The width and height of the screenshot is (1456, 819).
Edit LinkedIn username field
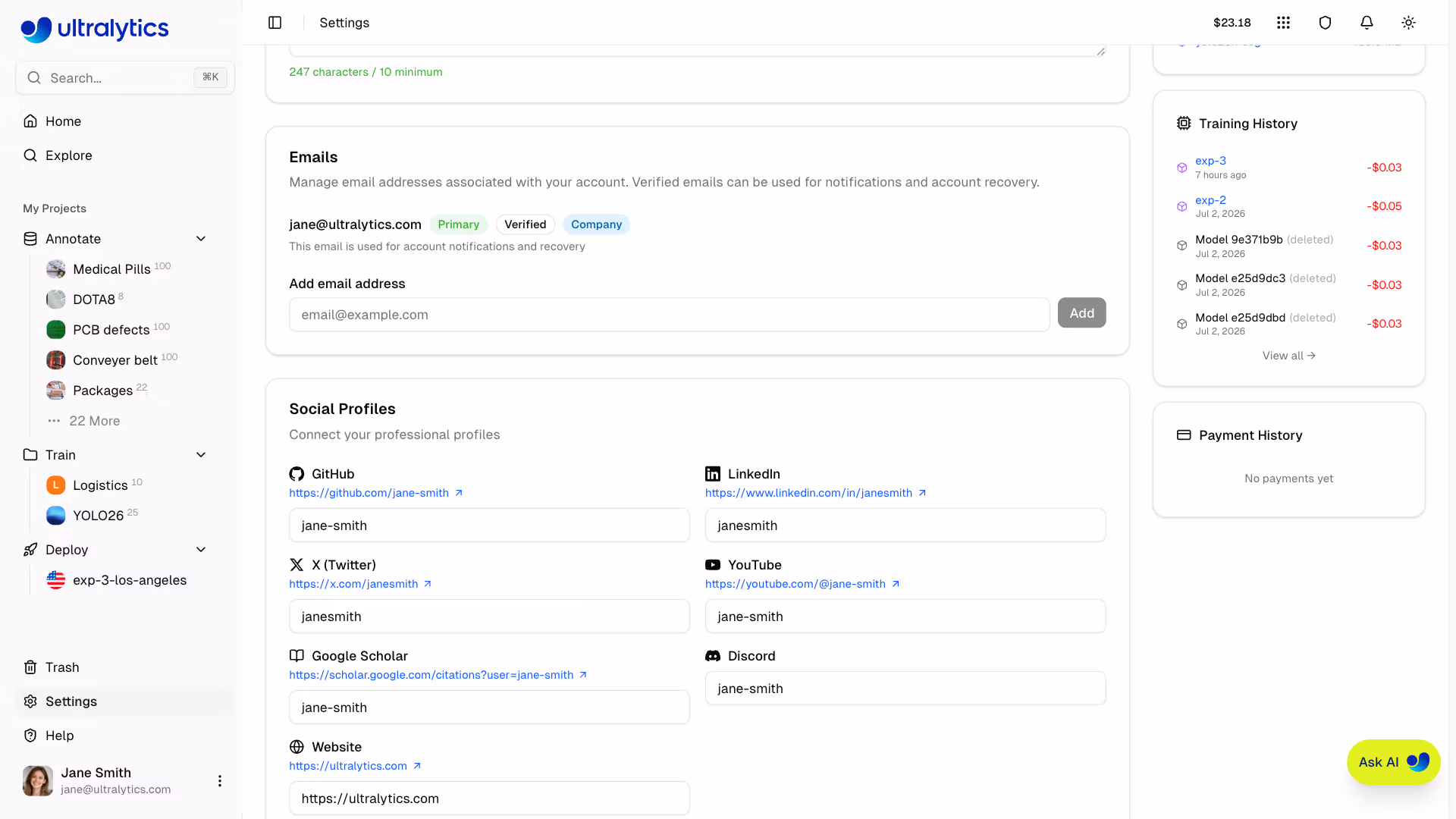click(x=905, y=526)
